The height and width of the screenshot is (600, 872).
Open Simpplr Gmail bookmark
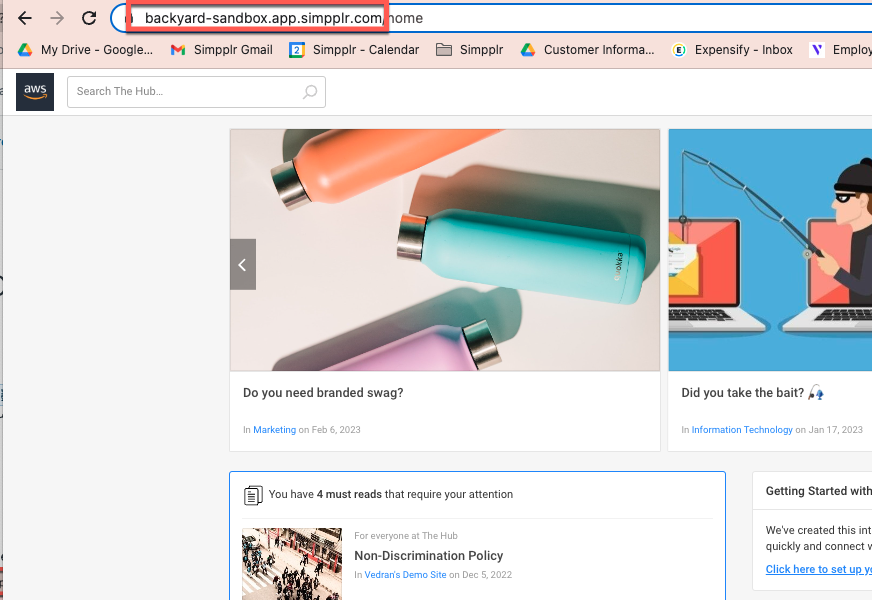pos(222,50)
